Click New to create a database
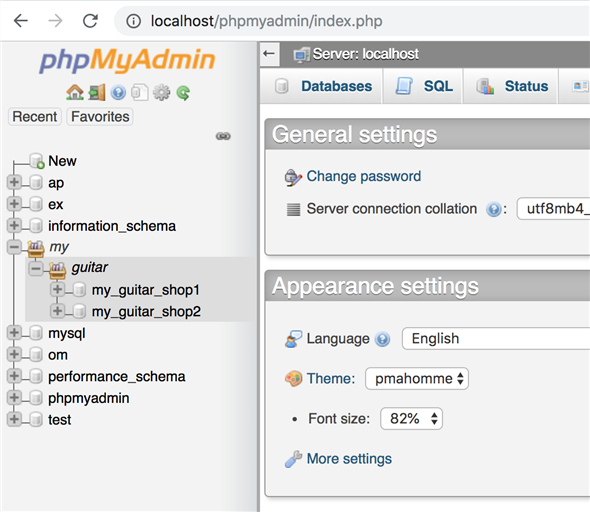 pyautogui.click(x=62, y=161)
